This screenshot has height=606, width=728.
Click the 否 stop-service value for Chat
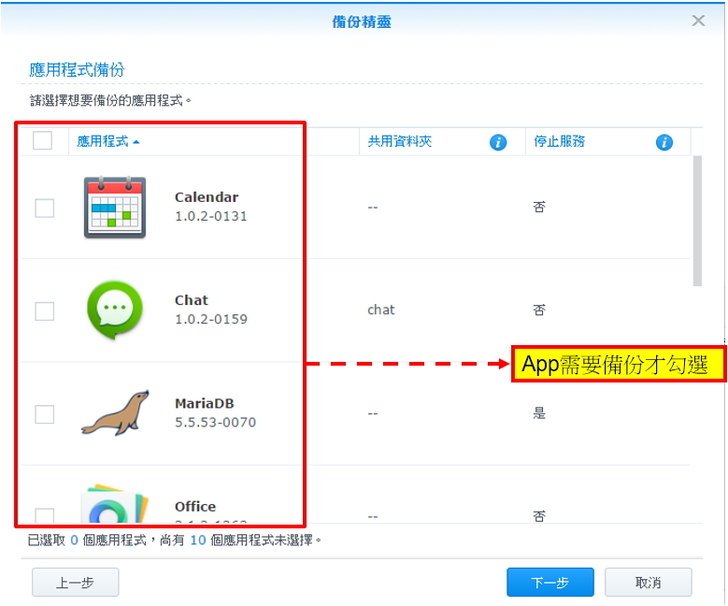pos(539,310)
